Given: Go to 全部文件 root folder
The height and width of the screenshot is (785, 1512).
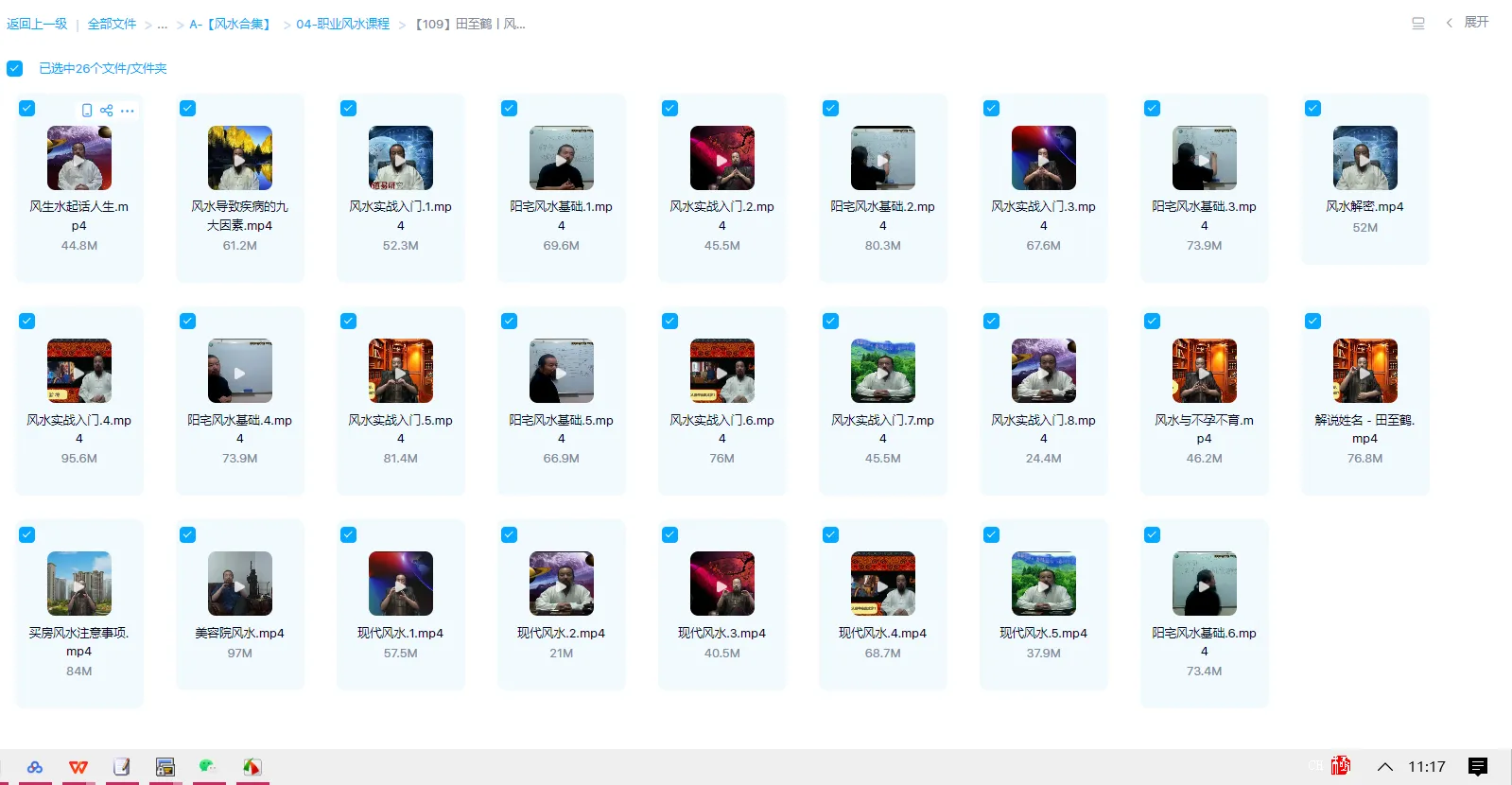Looking at the screenshot, I should (112, 24).
